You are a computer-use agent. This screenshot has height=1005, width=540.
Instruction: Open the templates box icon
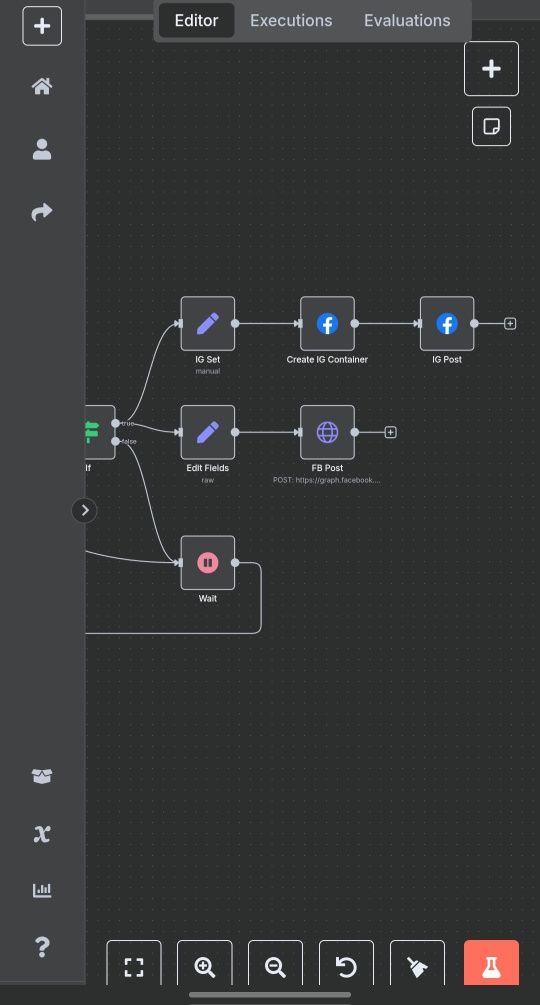pyautogui.click(x=42, y=776)
